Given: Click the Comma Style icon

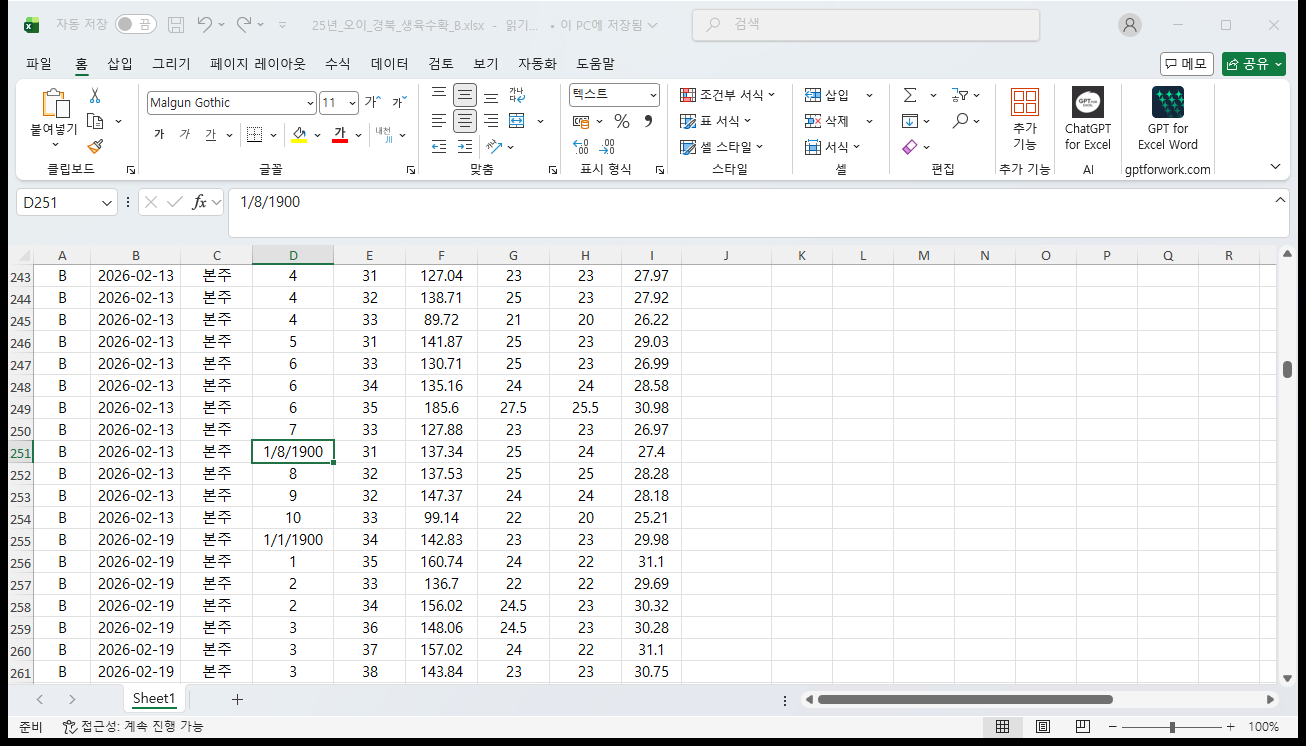Looking at the screenshot, I should [648, 121].
